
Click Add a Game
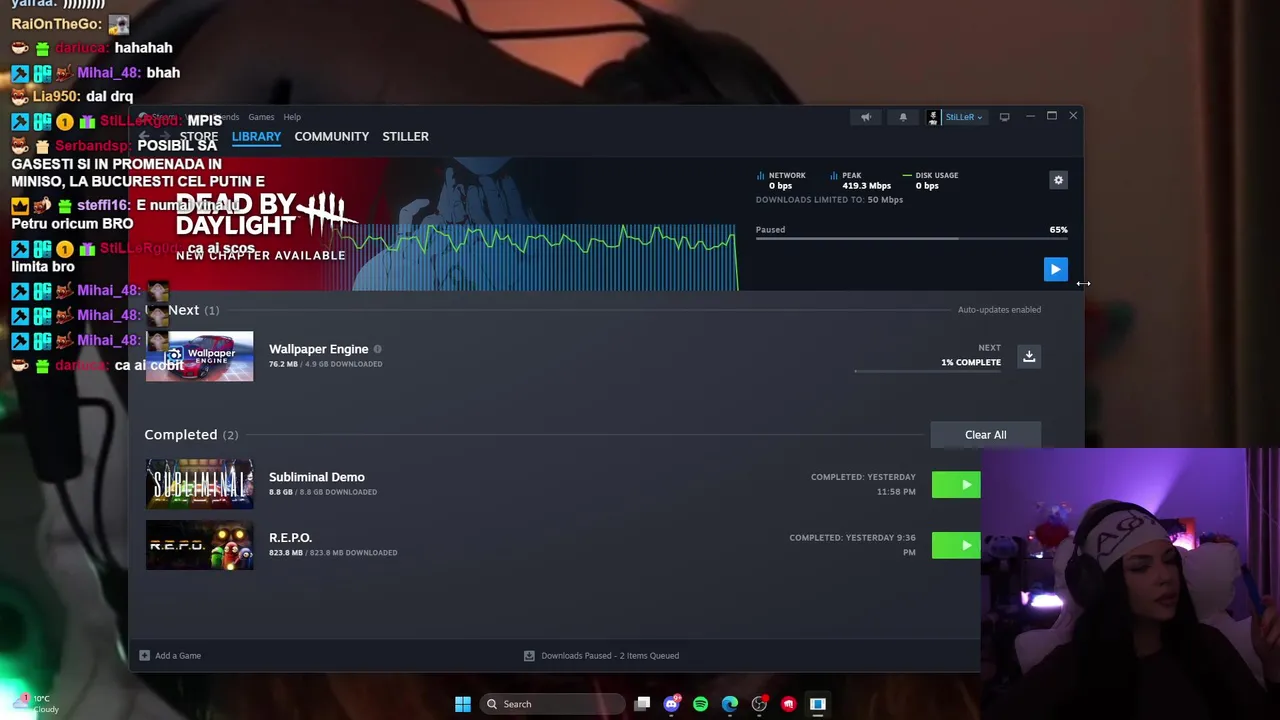(171, 656)
